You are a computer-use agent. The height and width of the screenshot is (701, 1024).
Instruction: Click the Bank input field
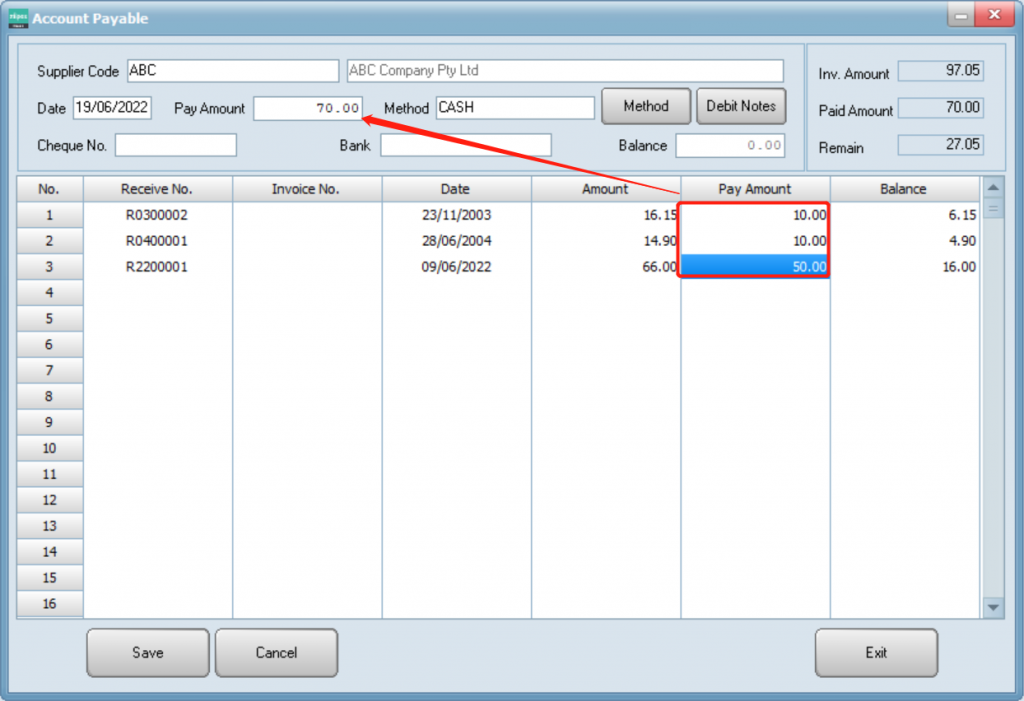point(465,145)
